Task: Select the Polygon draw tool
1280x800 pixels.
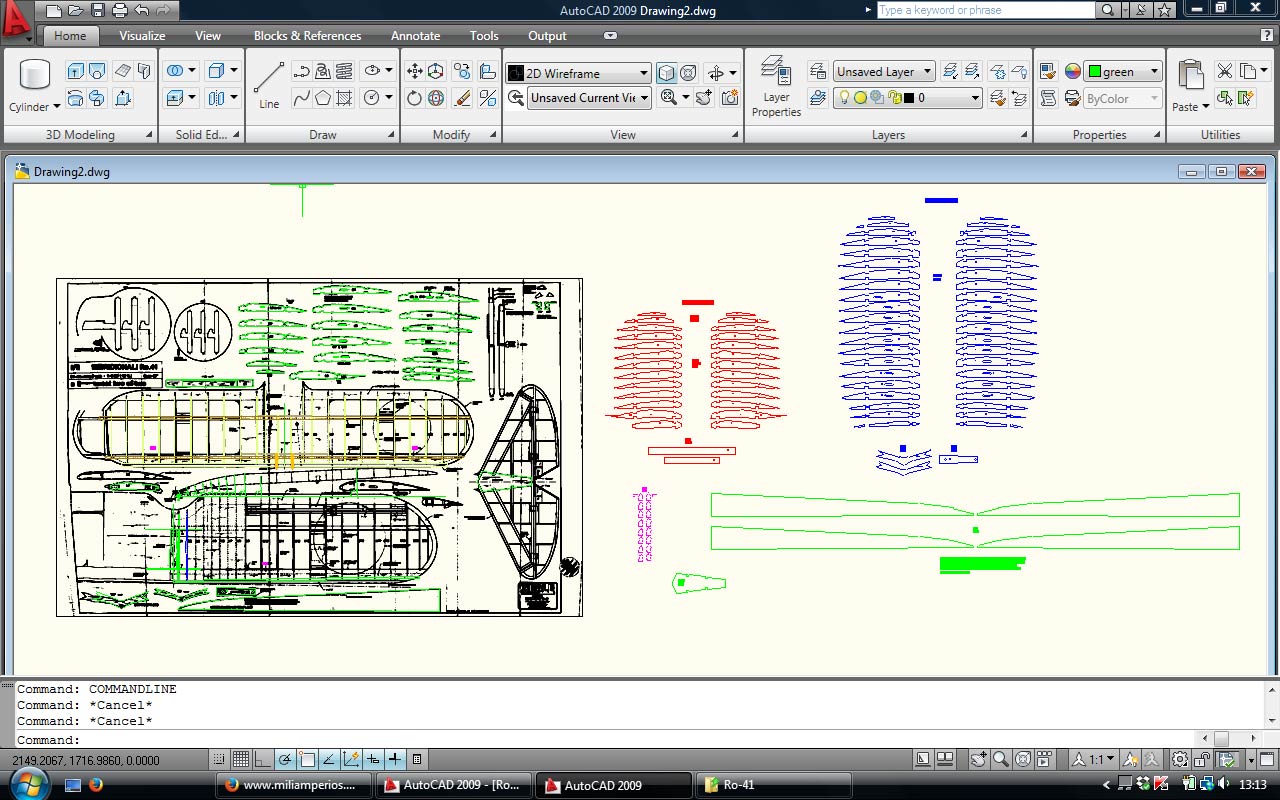Action: 323,98
